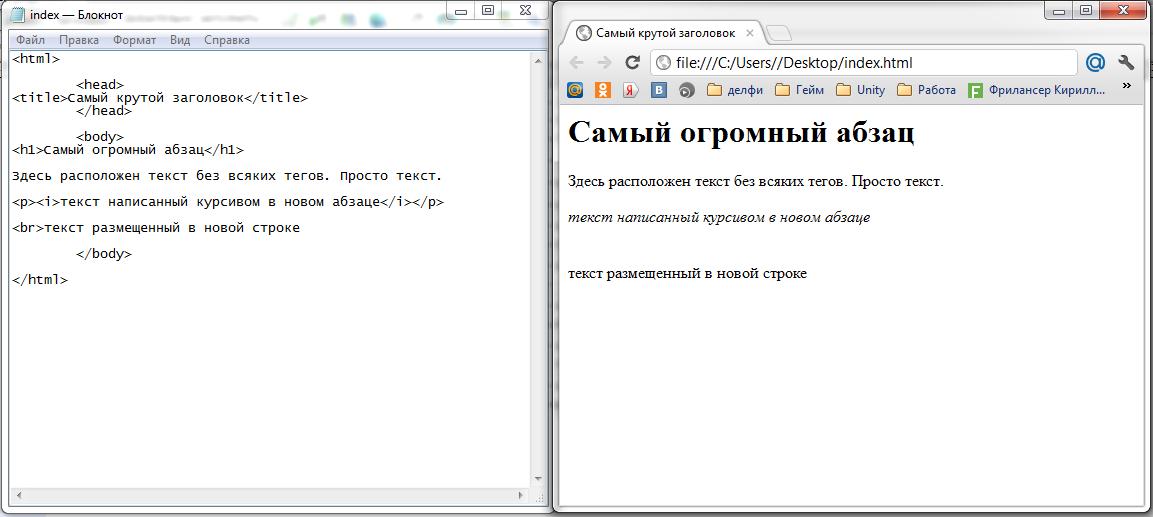Click the 'Здесь расположен текст' line in Notepad
This screenshot has width=1153, height=517.
[x=227, y=176]
